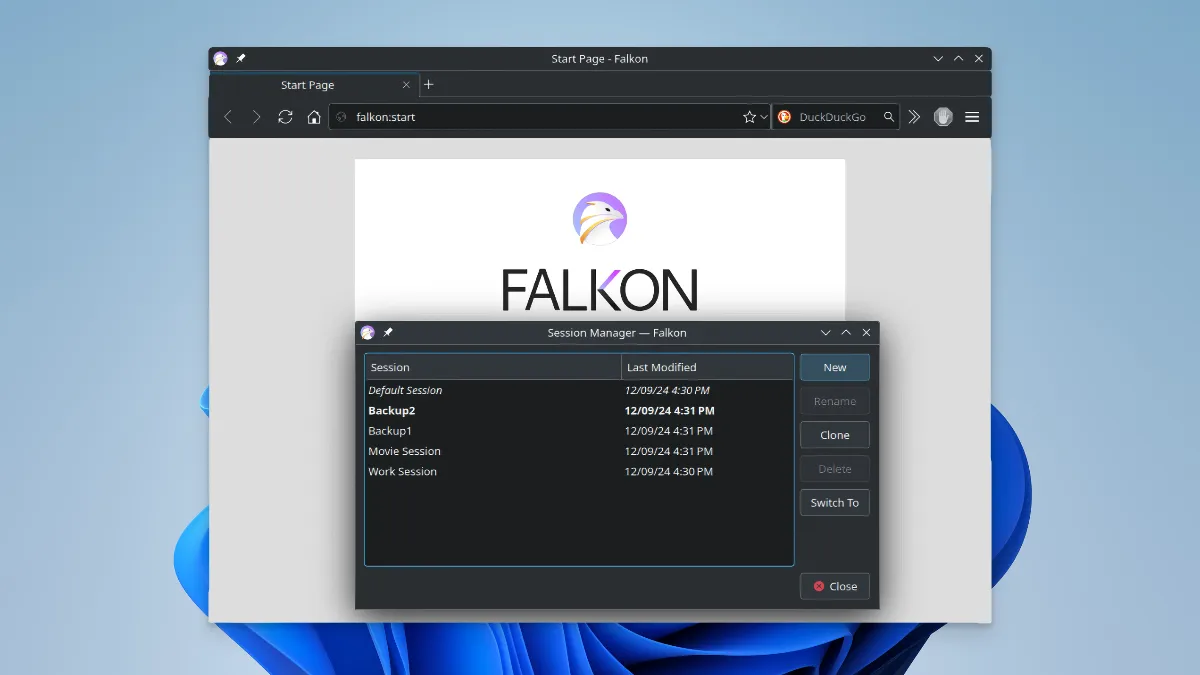
Task: Open a new tab with the plus
Action: point(428,85)
